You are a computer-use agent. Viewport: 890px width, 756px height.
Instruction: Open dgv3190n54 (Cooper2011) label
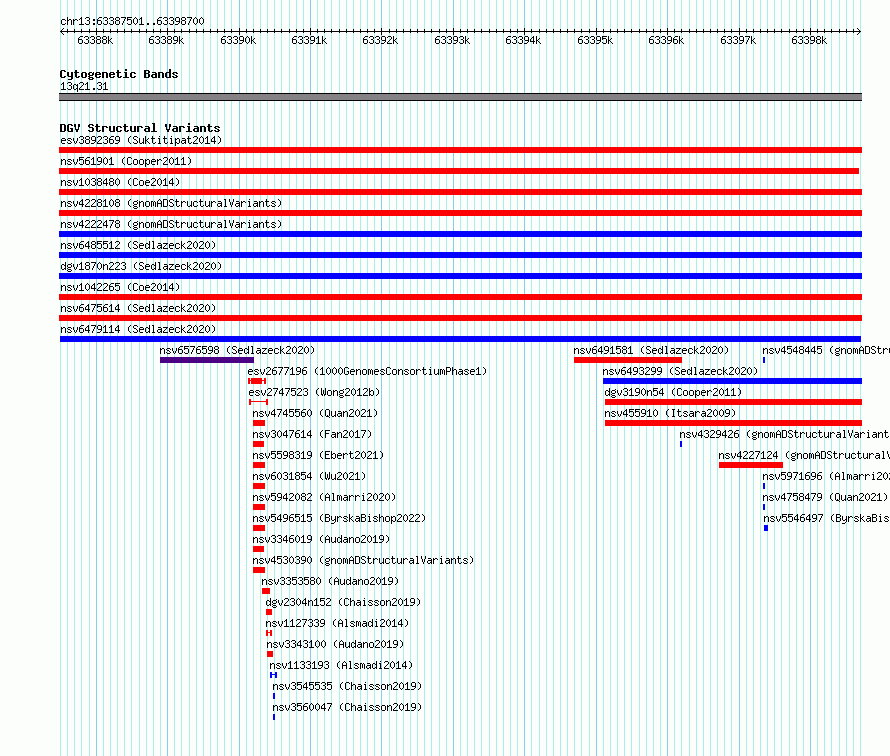tap(673, 392)
